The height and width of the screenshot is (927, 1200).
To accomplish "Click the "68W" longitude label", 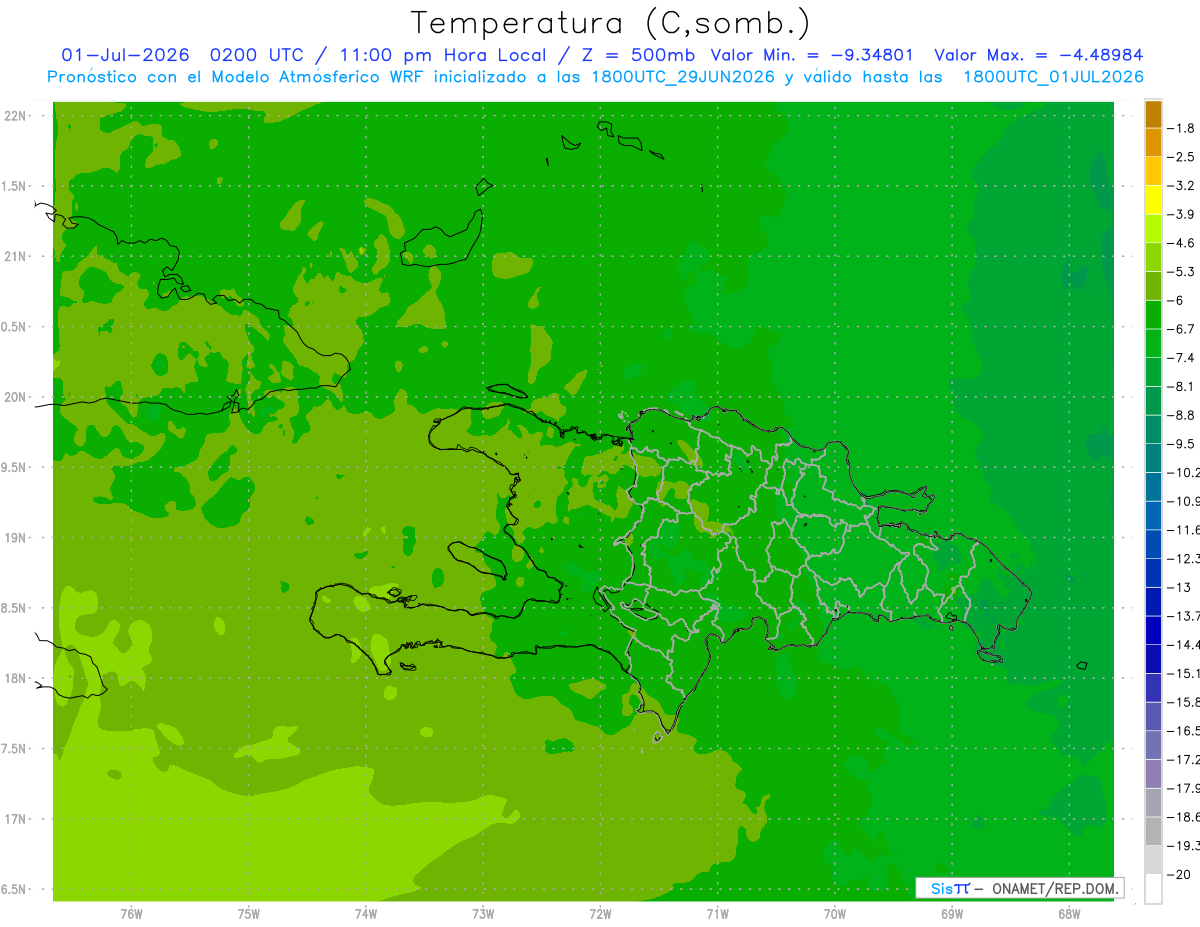I will pos(1068,913).
